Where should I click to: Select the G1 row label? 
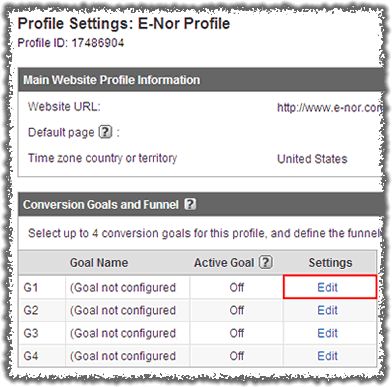click(31, 287)
